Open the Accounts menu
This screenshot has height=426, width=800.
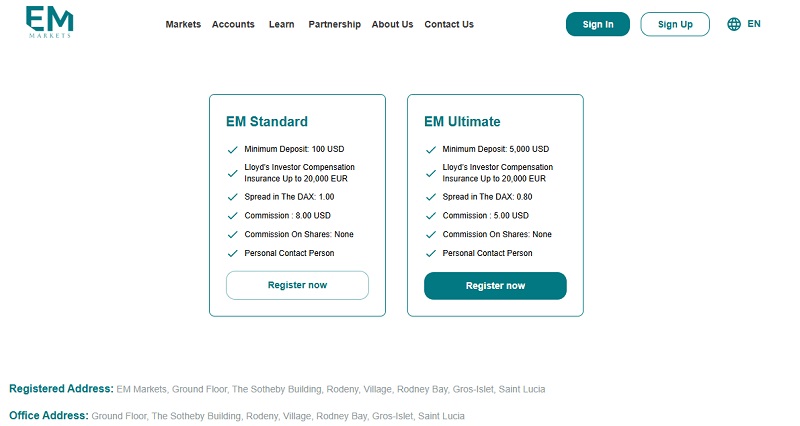(233, 24)
